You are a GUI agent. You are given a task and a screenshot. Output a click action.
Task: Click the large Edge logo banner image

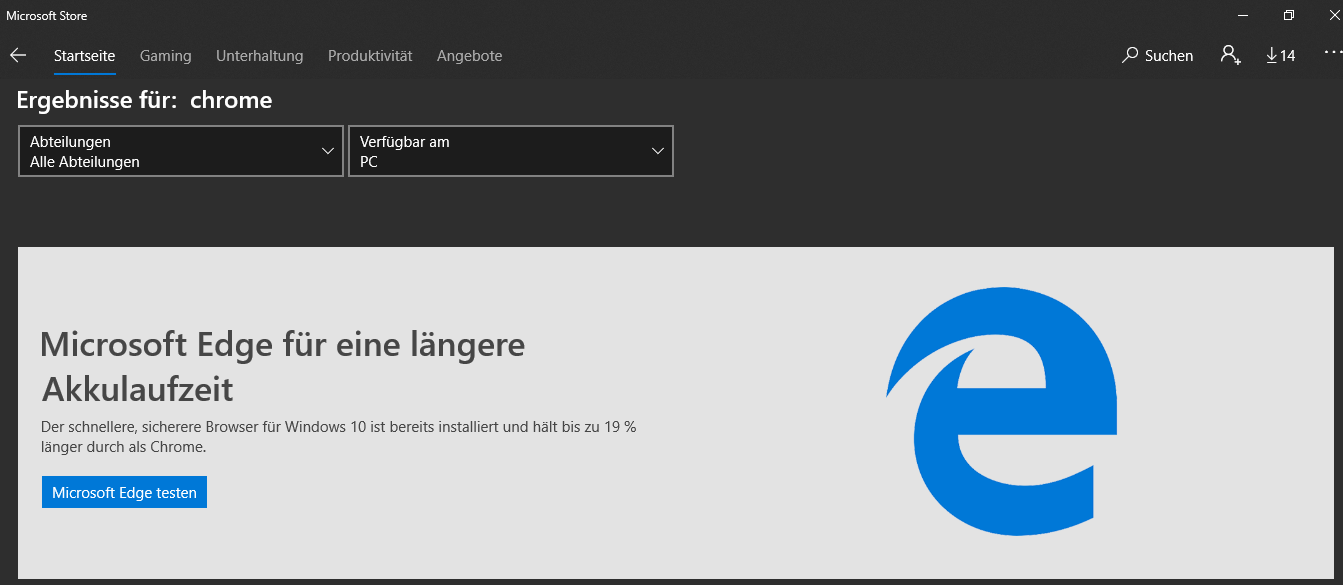click(1001, 410)
